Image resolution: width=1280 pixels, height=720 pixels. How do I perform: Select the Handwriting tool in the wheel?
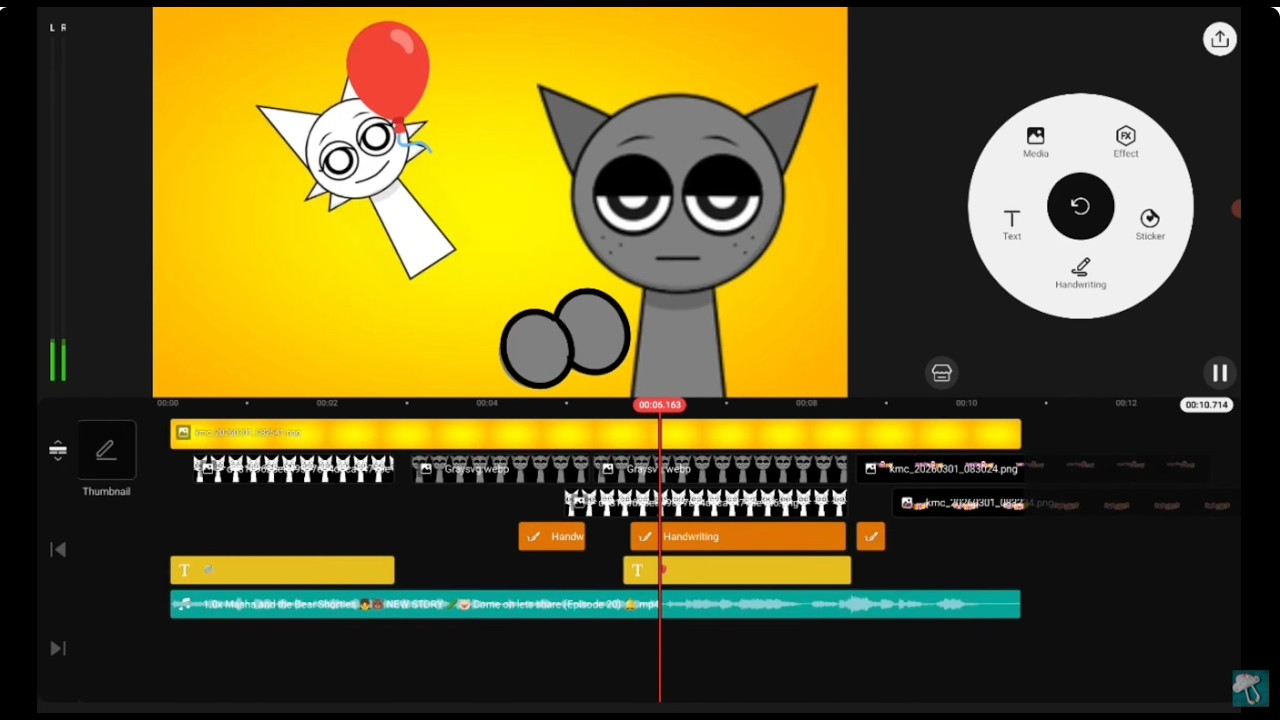coord(1080,273)
